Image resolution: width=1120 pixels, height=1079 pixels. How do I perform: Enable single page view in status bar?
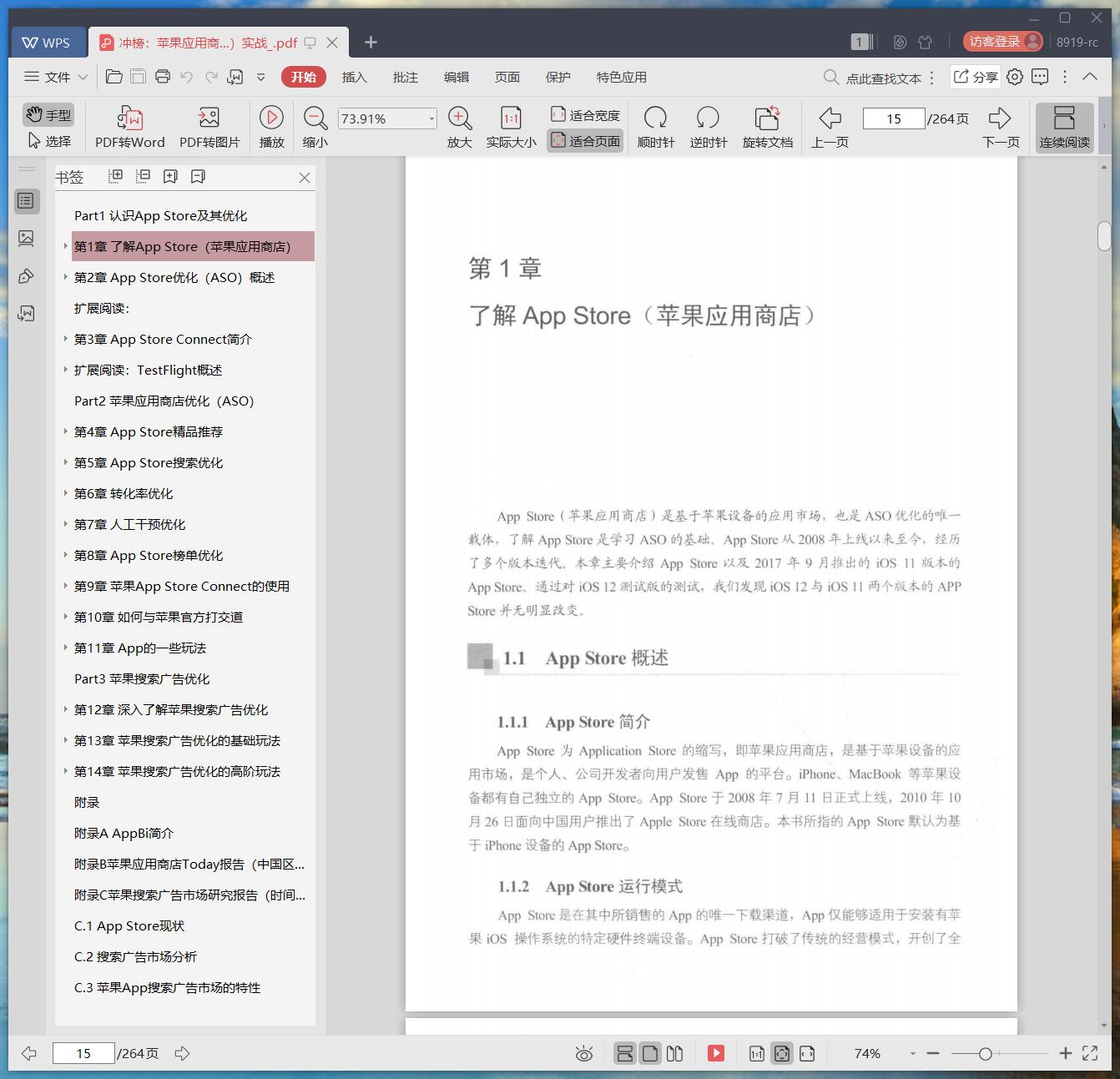pyautogui.click(x=649, y=1053)
